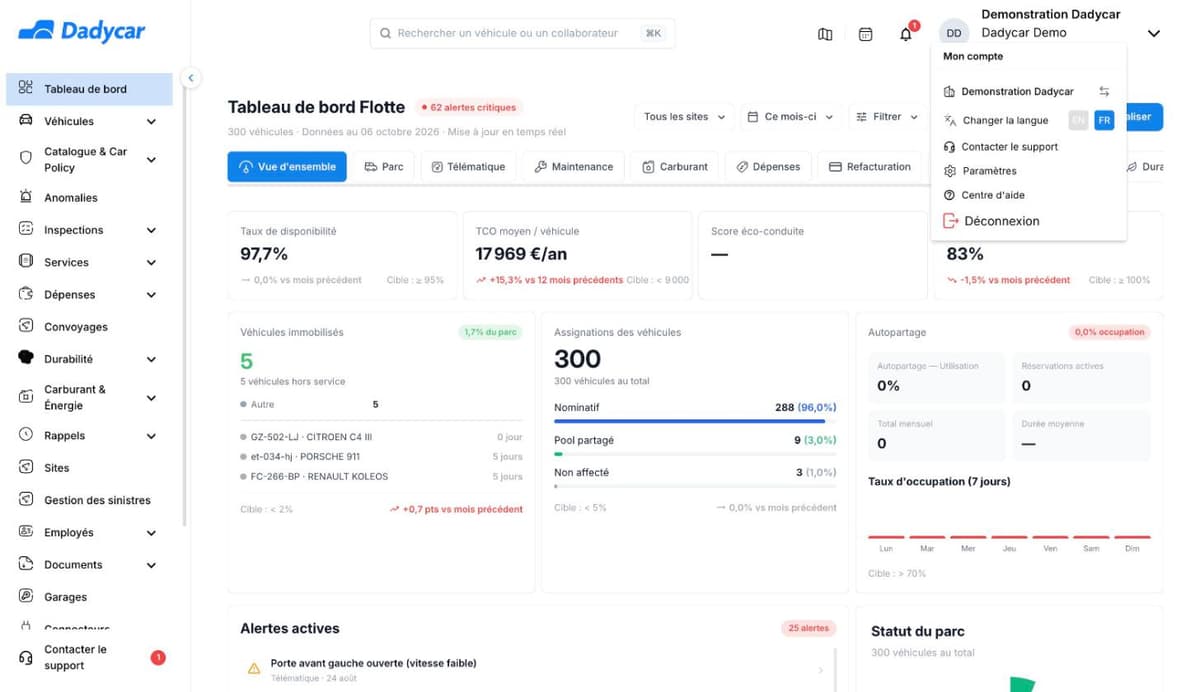1200x692 pixels.
Task: Open the map icon in header
Action: click(x=825, y=34)
